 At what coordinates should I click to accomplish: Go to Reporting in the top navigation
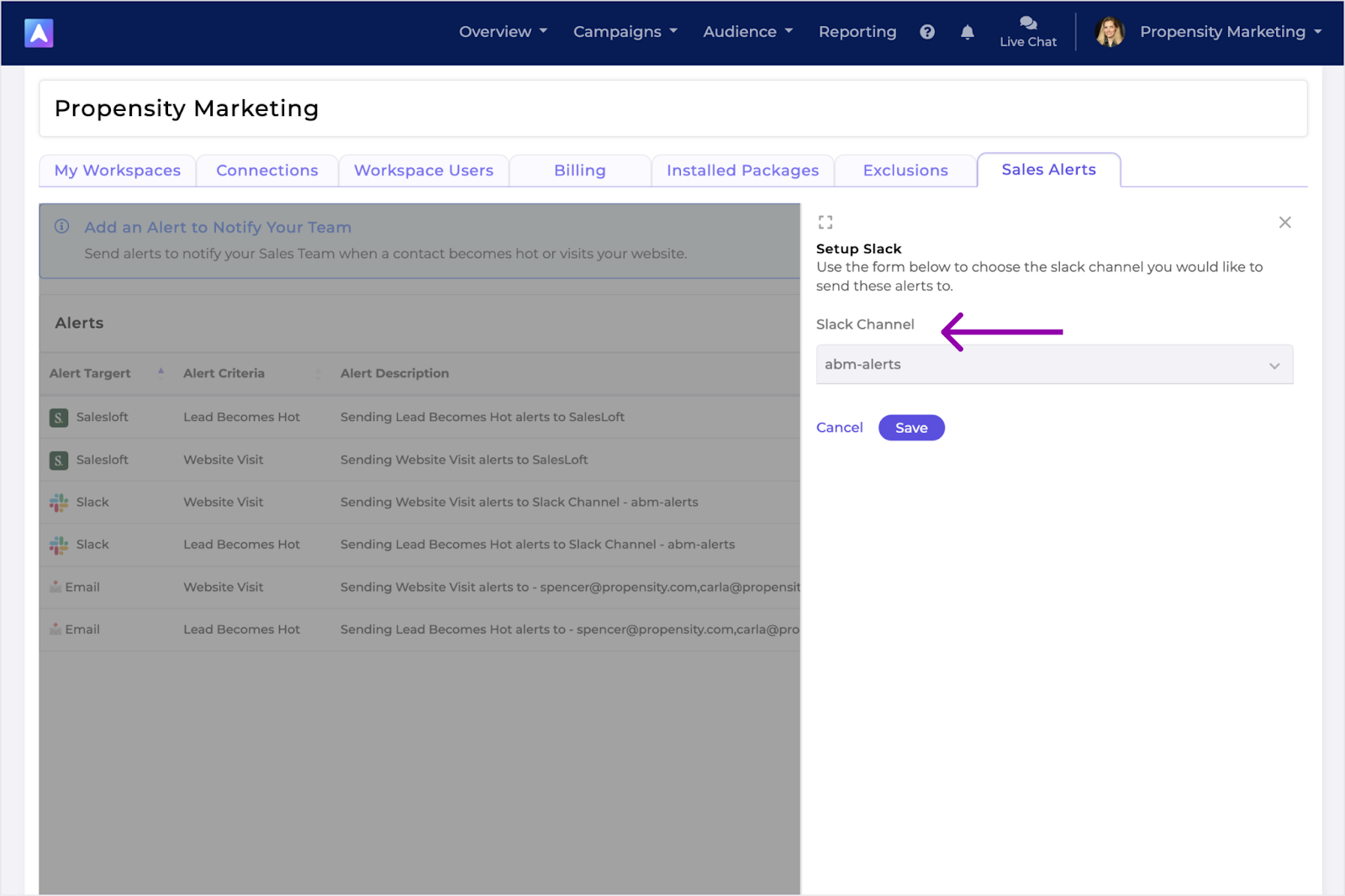857,32
